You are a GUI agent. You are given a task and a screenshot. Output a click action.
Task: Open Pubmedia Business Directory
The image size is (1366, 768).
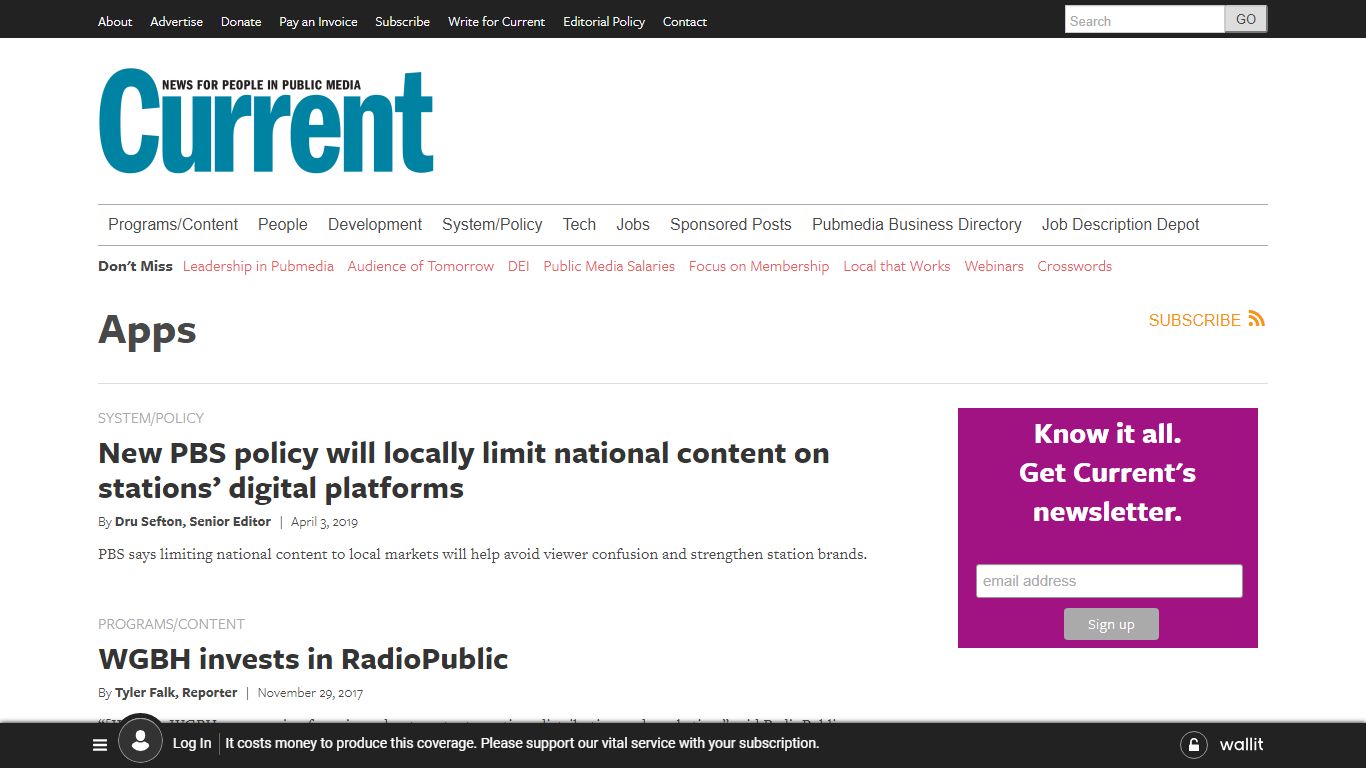tap(917, 225)
